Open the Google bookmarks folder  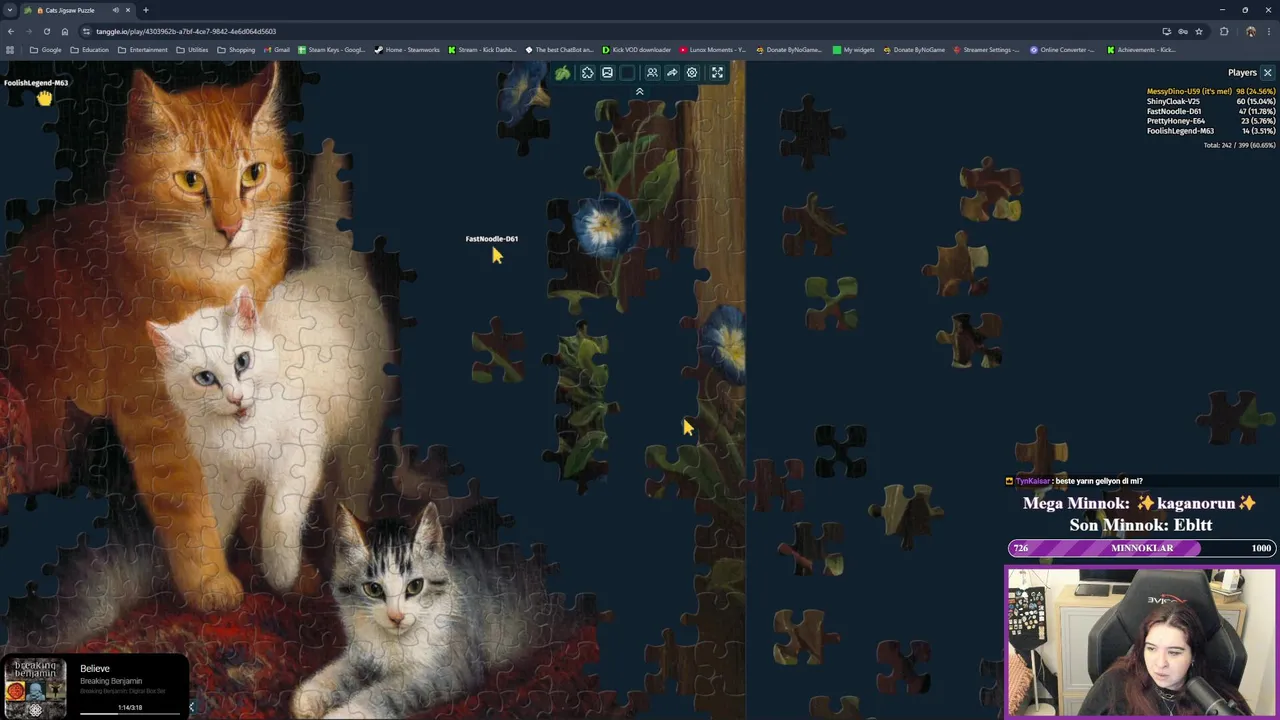(46, 50)
